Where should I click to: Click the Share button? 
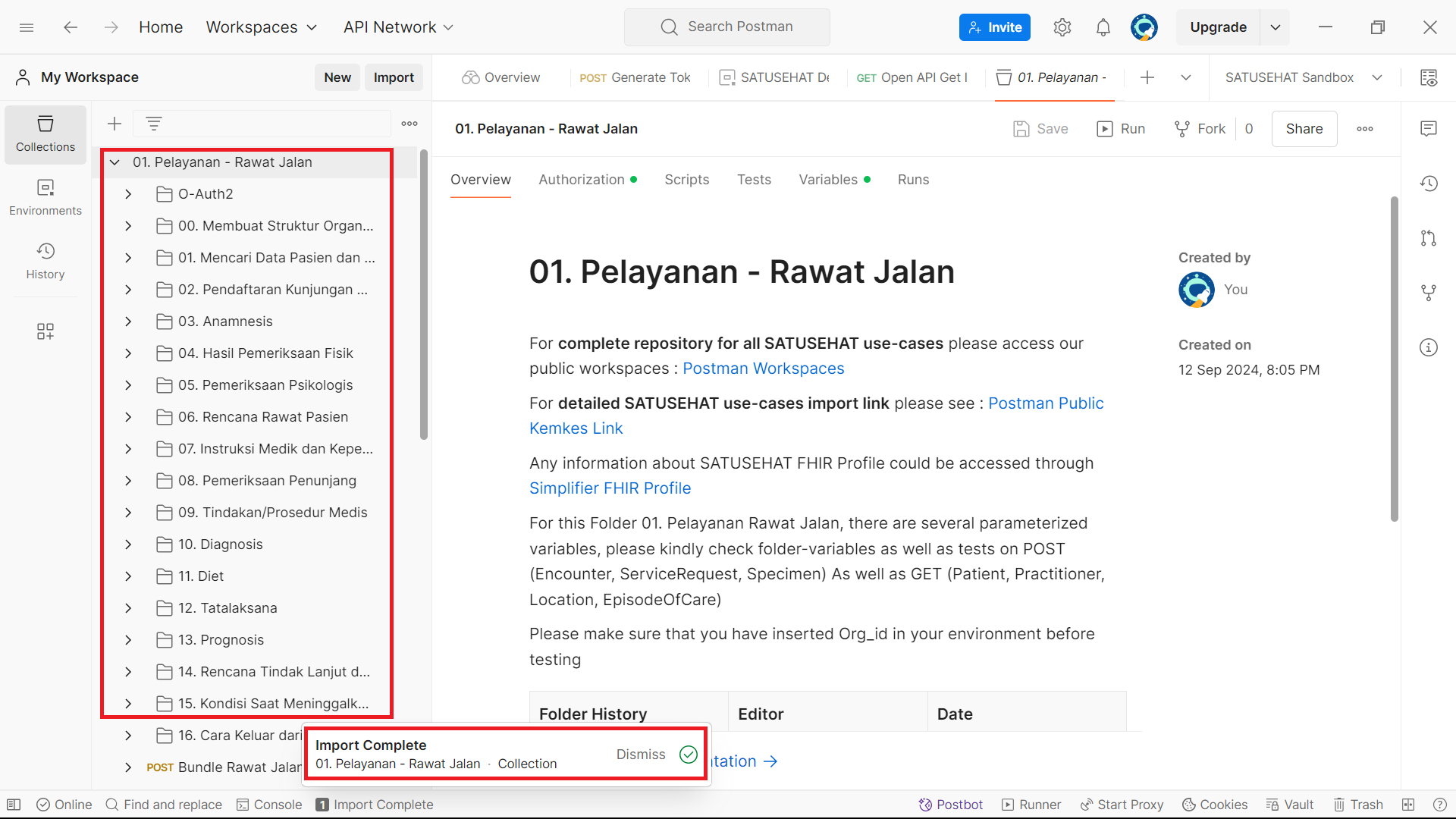click(x=1304, y=129)
